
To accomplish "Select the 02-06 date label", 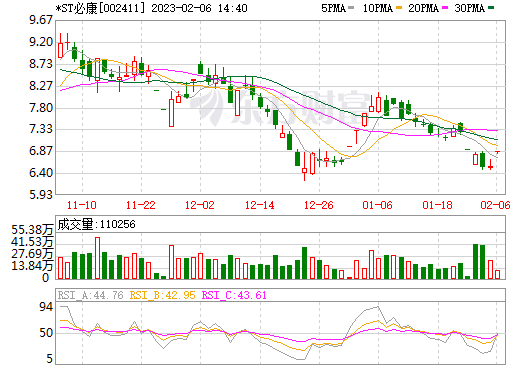I will click(495, 205).
